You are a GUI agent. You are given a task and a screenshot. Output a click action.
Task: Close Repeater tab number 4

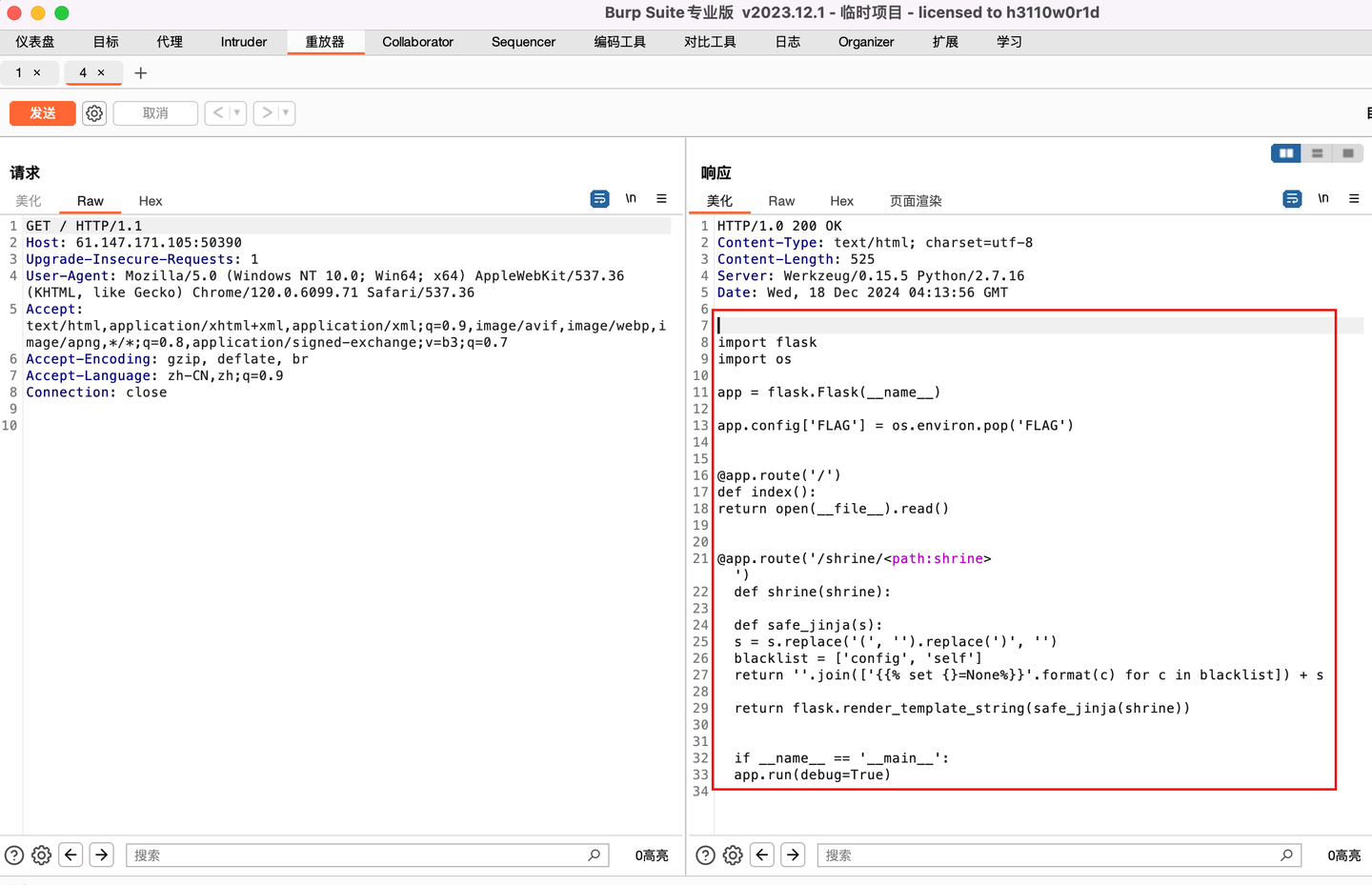coord(101,73)
